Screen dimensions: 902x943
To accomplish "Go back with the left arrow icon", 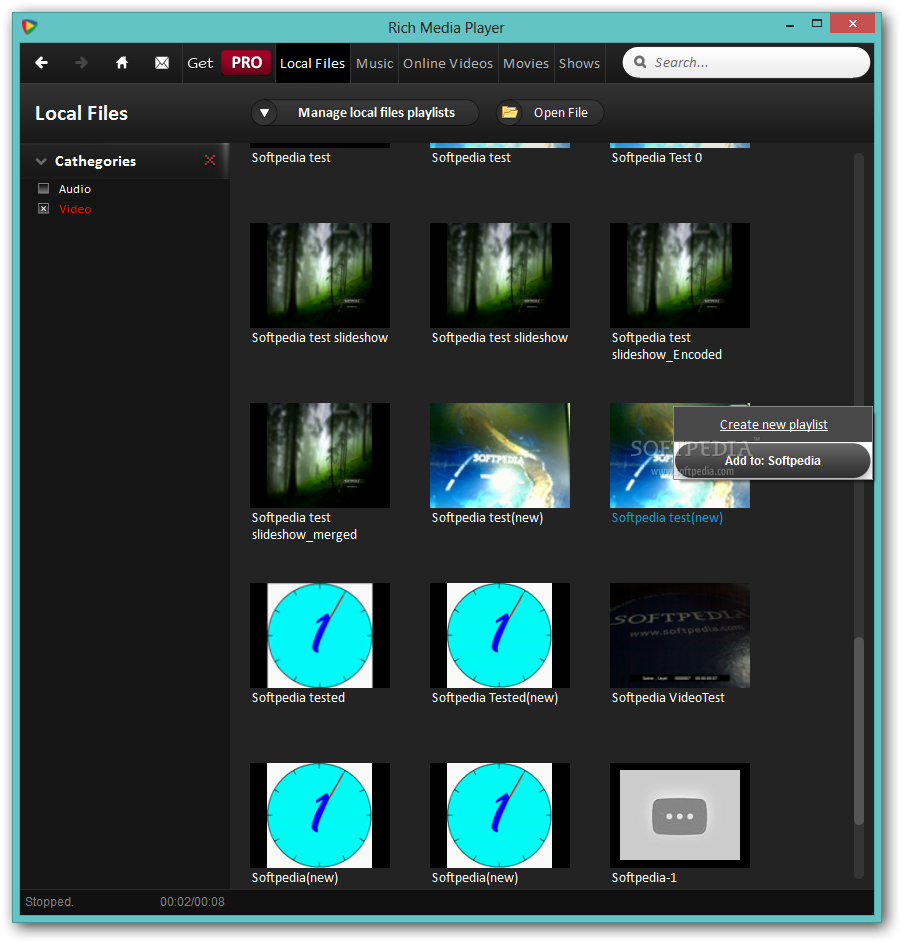I will (41, 63).
